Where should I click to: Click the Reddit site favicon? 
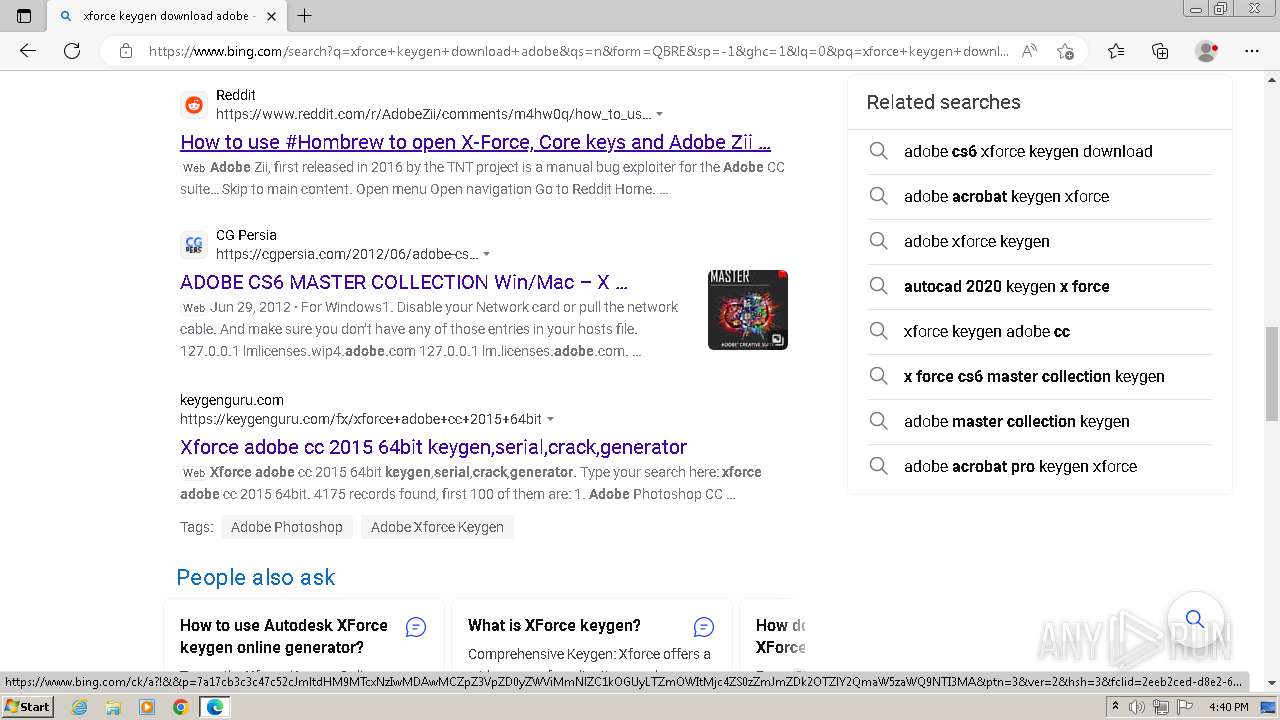click(x=194, y=105)
